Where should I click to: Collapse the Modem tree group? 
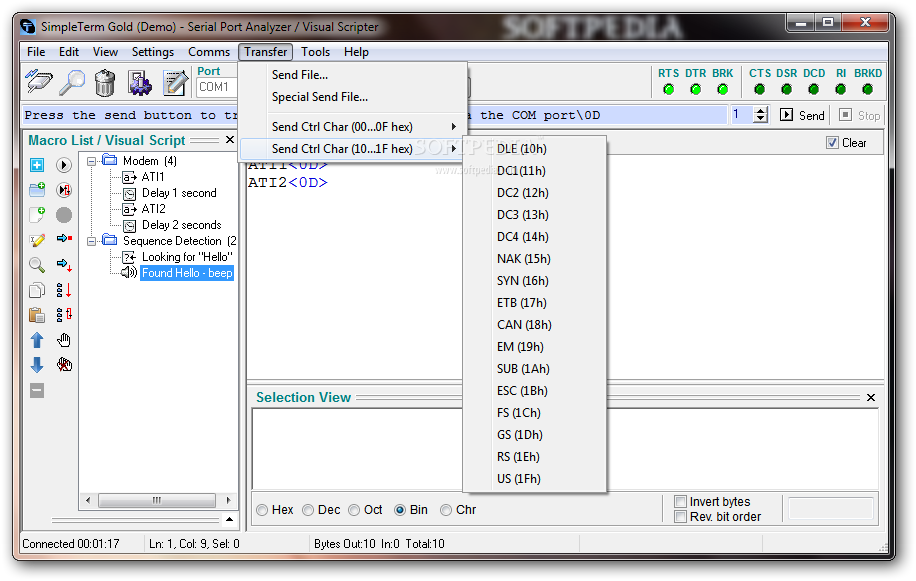92,161
